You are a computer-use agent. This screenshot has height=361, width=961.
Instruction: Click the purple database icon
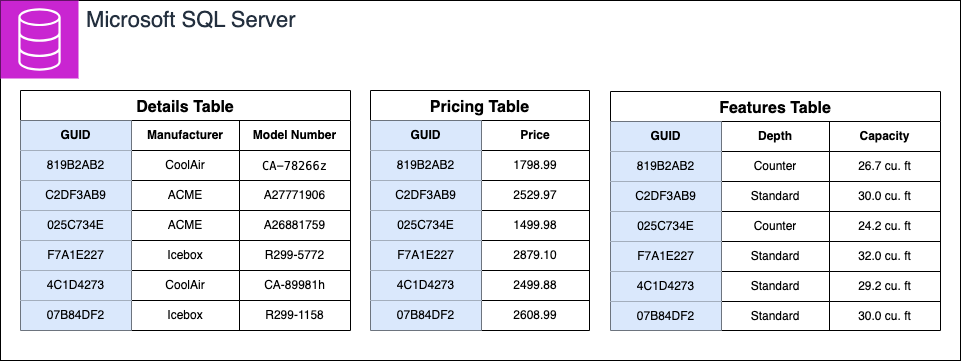39,39
